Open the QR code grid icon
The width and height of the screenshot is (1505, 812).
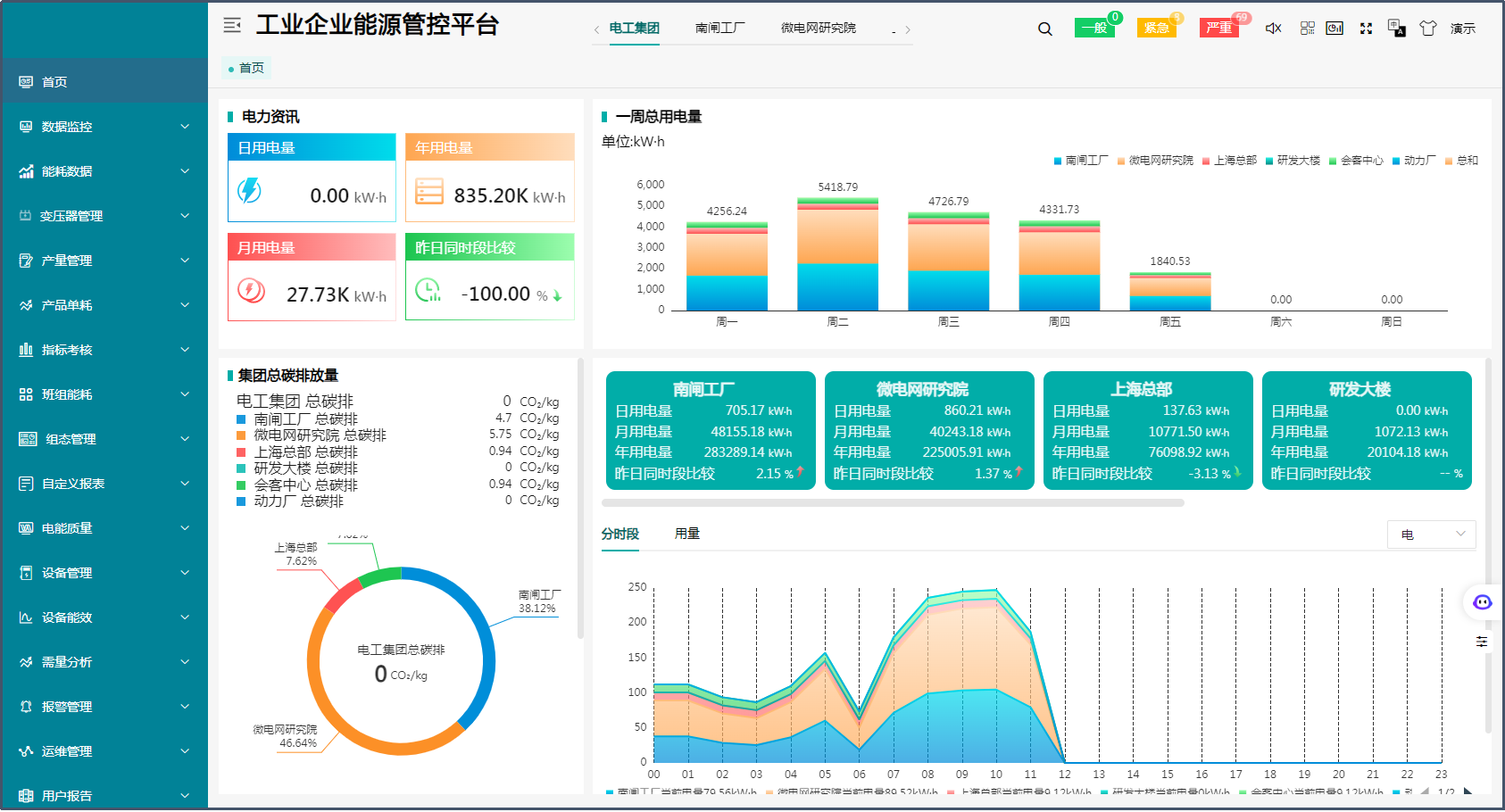[1308, 29]
